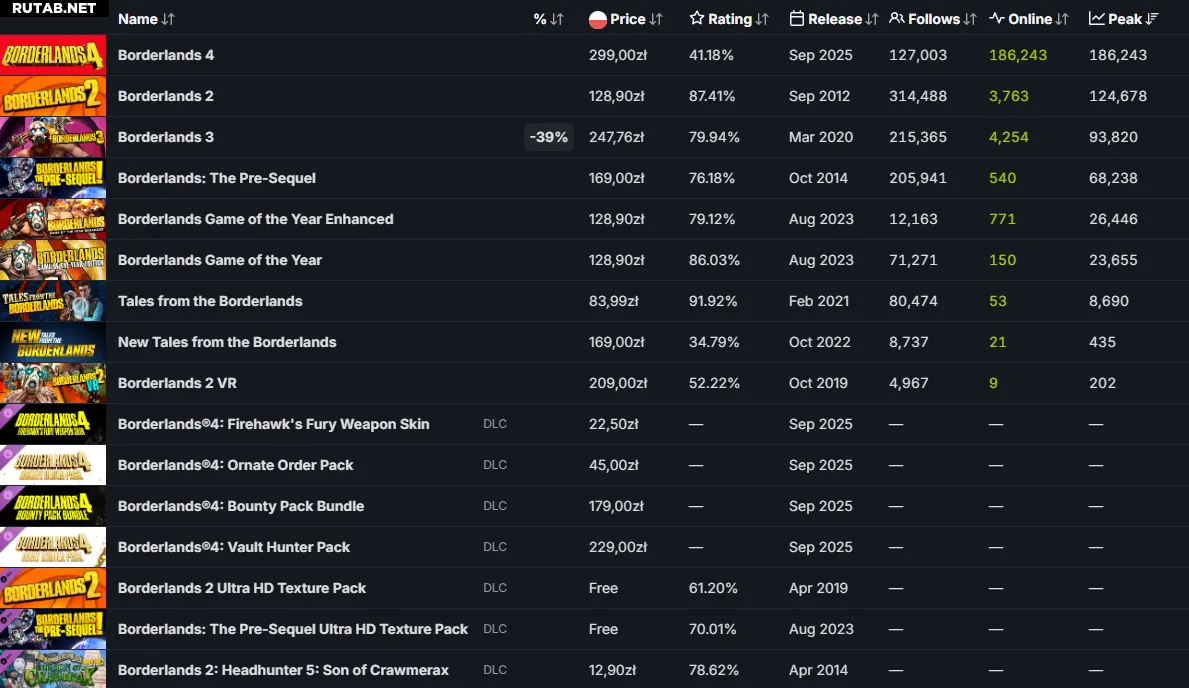Open the Borderlands 2 VR thumbnail
This screenshot has height=688, width=1189.
pyautogui.click(x=53, y=382)
